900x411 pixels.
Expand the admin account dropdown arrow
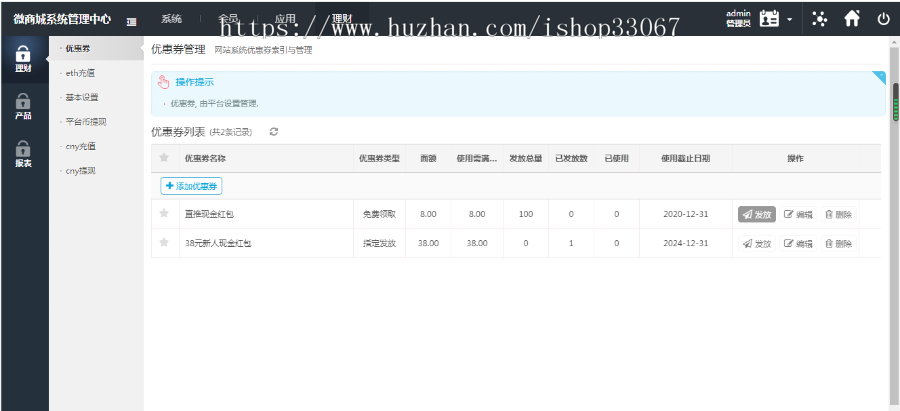790,19
